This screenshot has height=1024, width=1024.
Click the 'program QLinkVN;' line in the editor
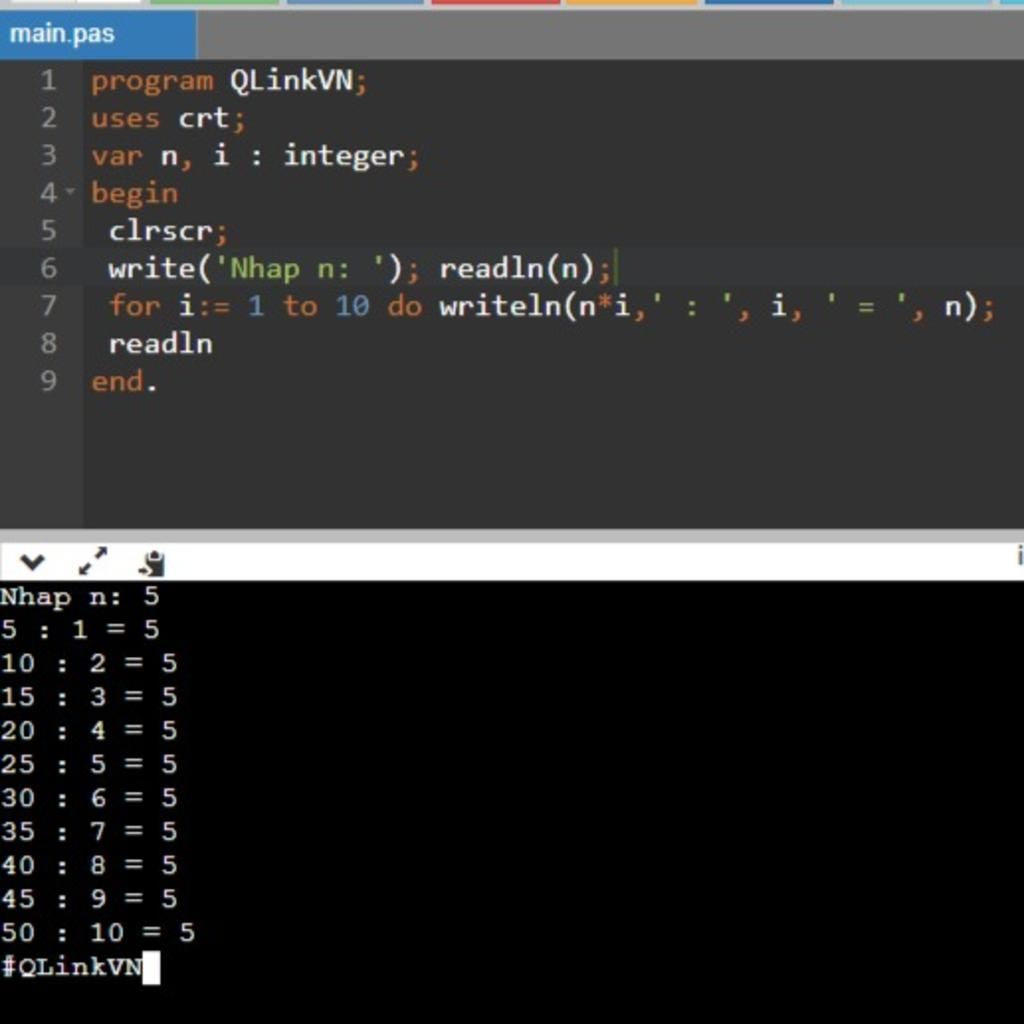[229, 81]
